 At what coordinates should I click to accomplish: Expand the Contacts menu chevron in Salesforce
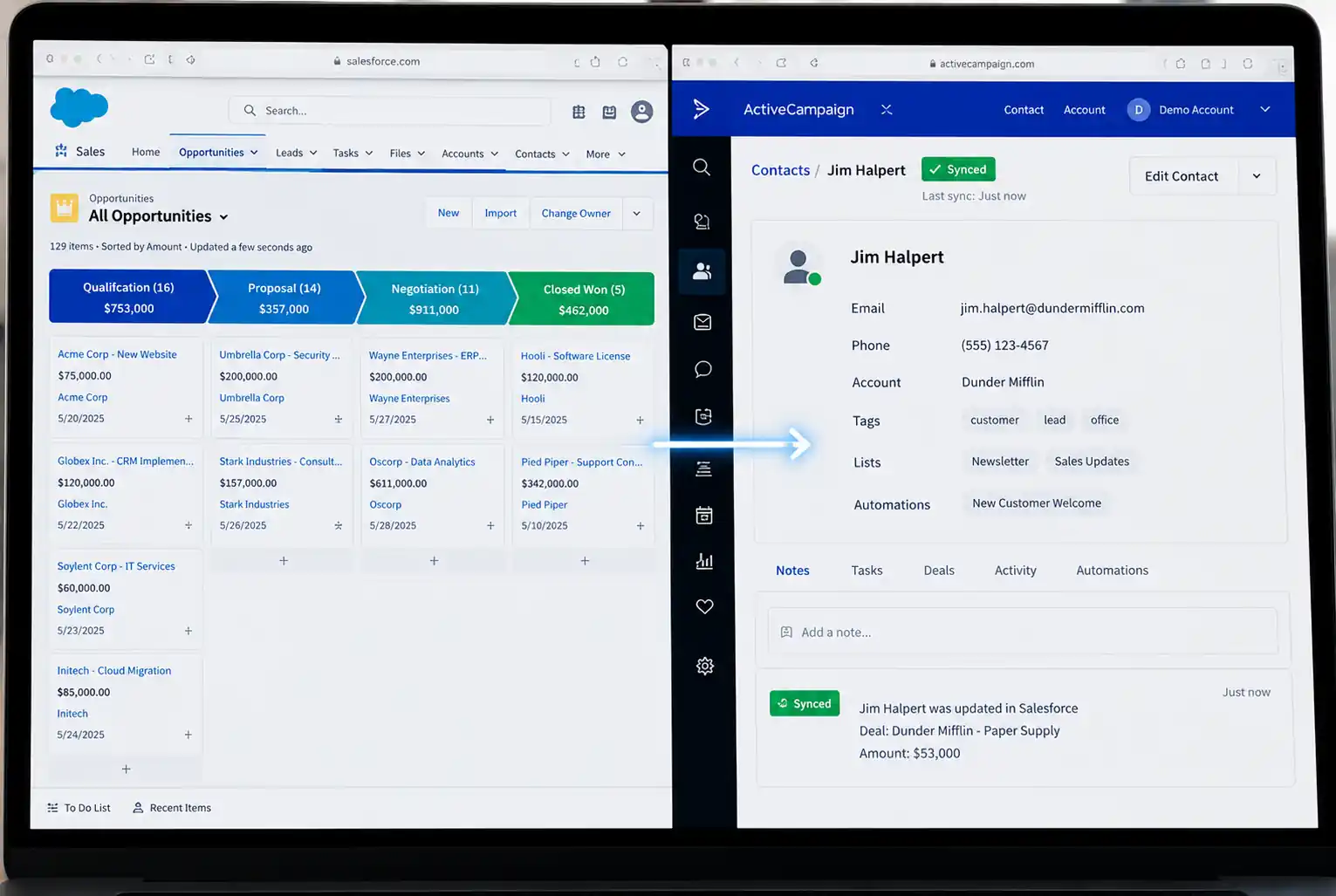(565, 154)
